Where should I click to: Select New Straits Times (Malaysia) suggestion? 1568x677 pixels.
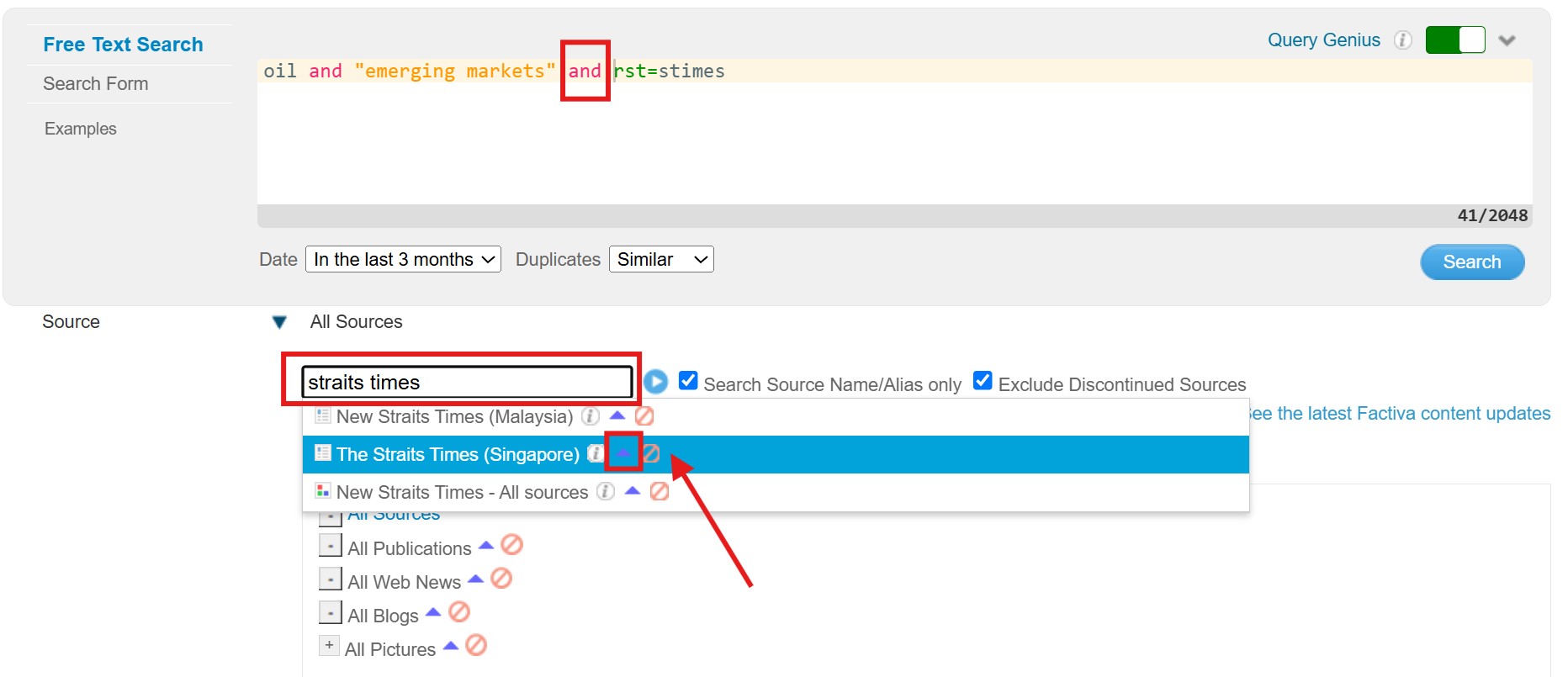click(454, 417)
